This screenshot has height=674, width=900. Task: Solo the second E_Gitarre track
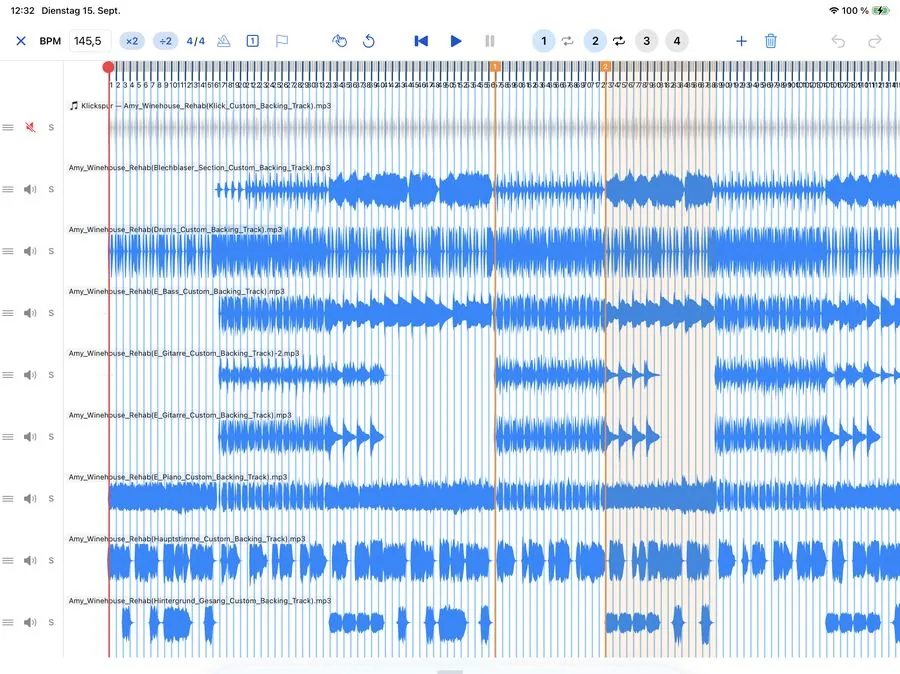(51, 437)
